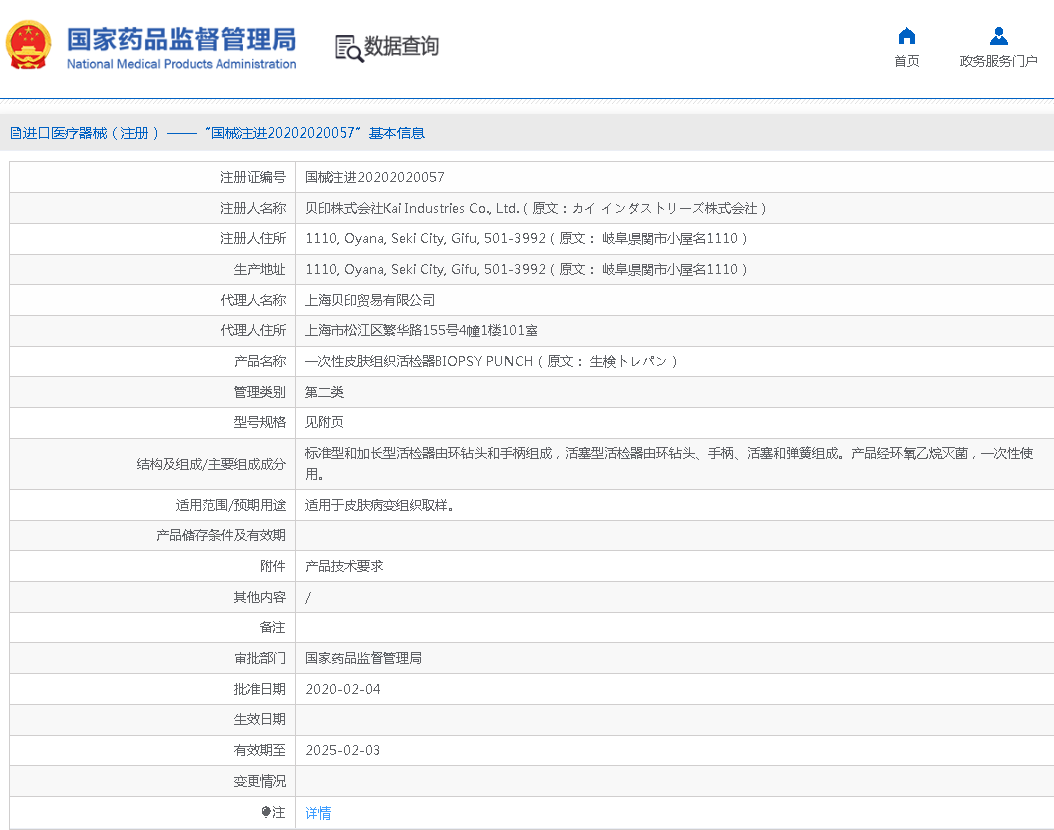Image resolution: width=1054 pixels, height=830 pixels.
Task: Select the 有效期至 date 2025-02-03
Action: click(x=342, y=750)
